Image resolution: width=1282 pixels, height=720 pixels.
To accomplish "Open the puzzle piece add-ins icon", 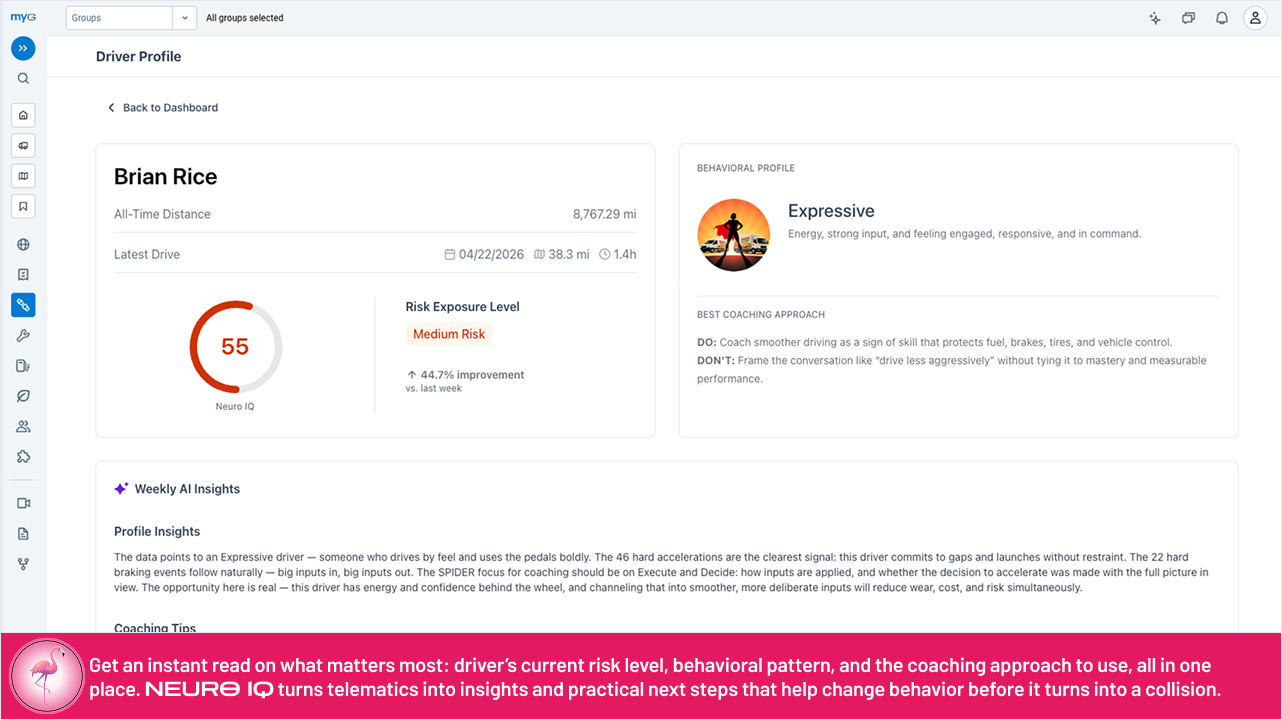I will 23,456.
